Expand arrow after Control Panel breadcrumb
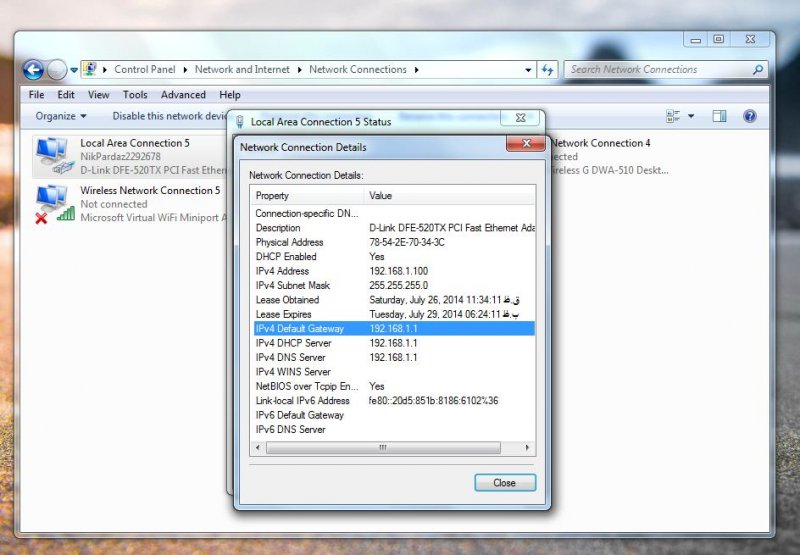 coord(185,70)
